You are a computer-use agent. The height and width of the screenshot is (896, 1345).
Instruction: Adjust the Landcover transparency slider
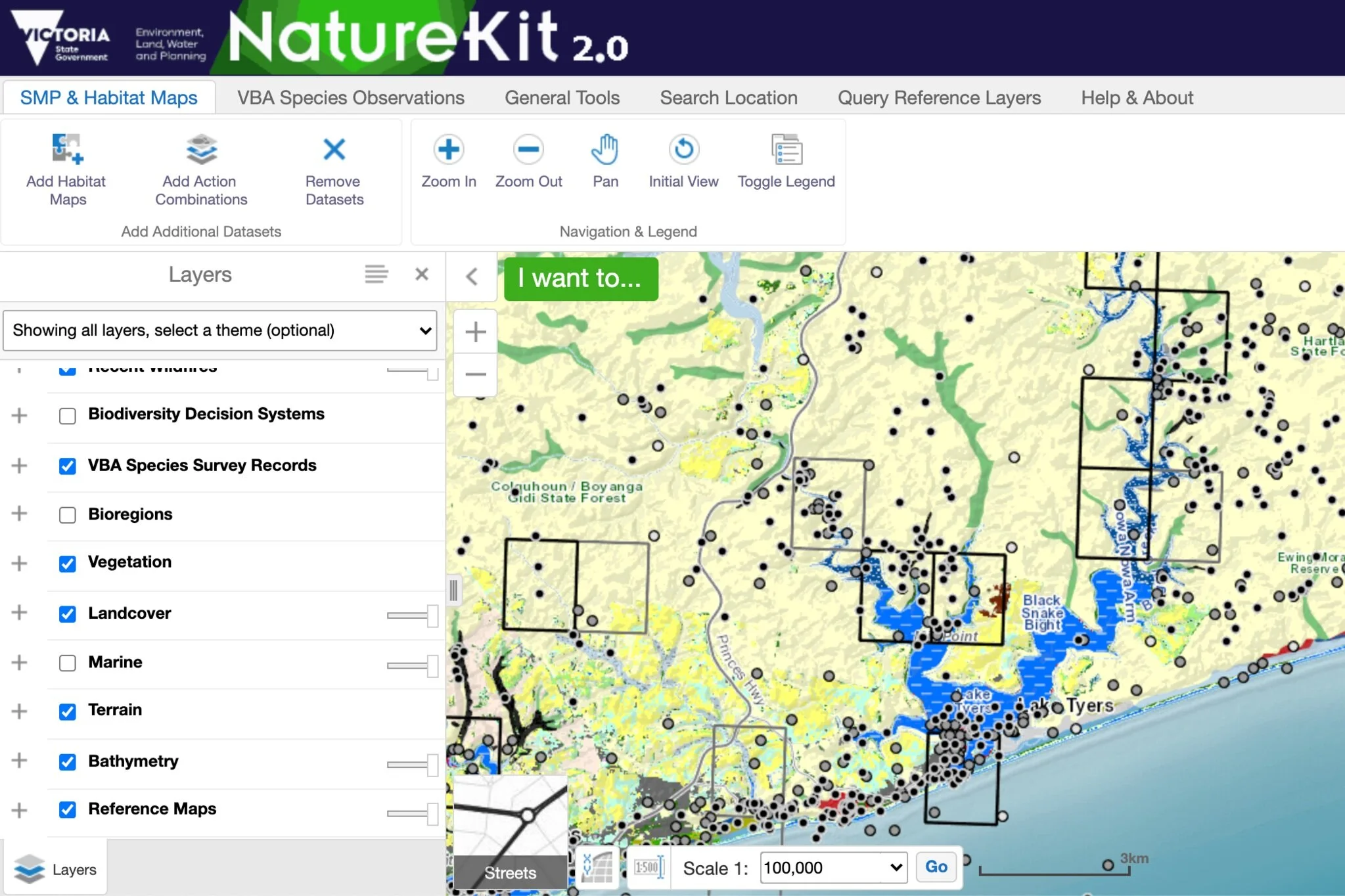point(411,616)
